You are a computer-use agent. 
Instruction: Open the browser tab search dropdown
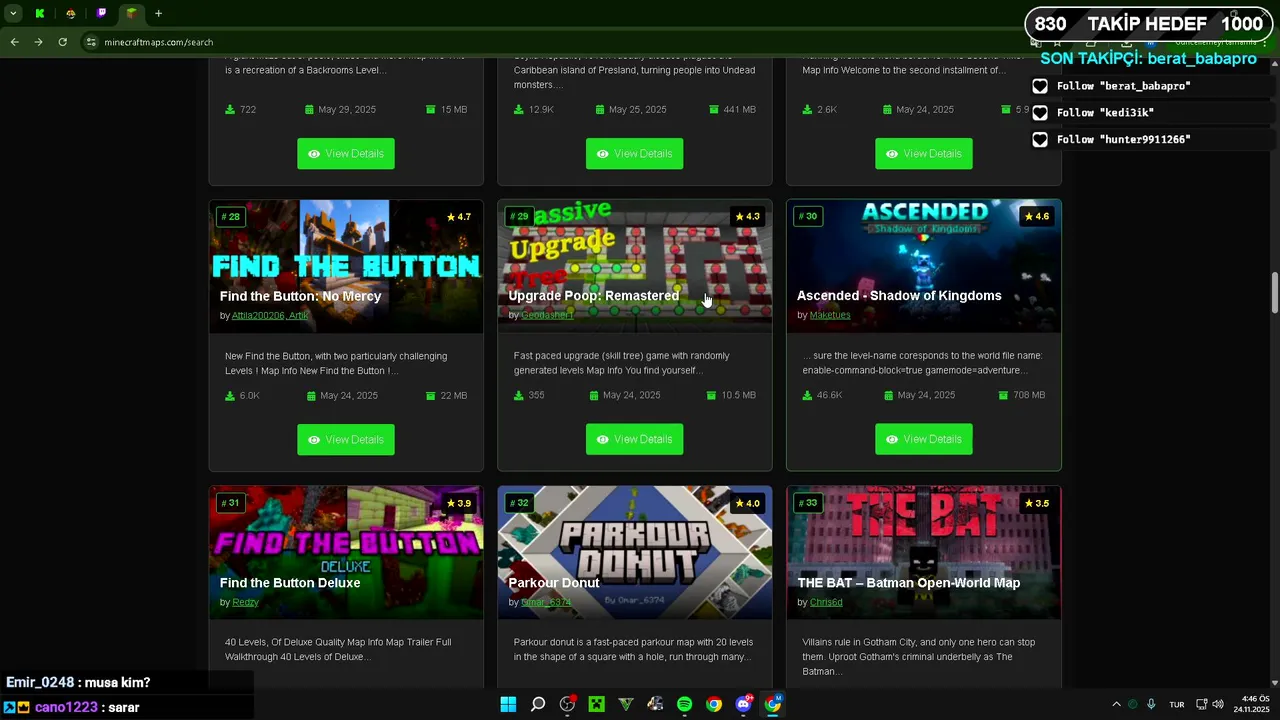13,14
